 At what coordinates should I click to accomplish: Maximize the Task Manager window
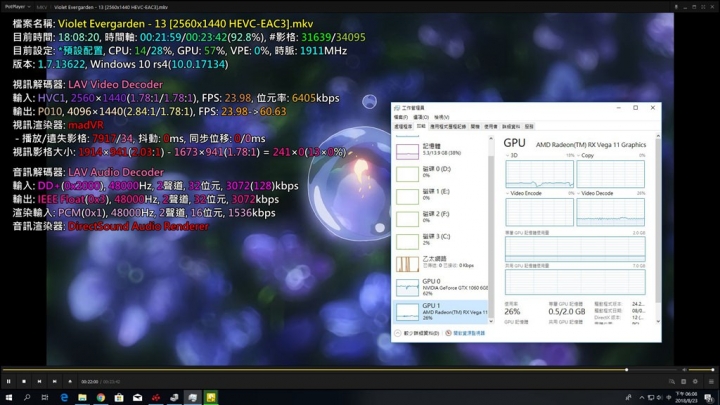pos(636,108)
